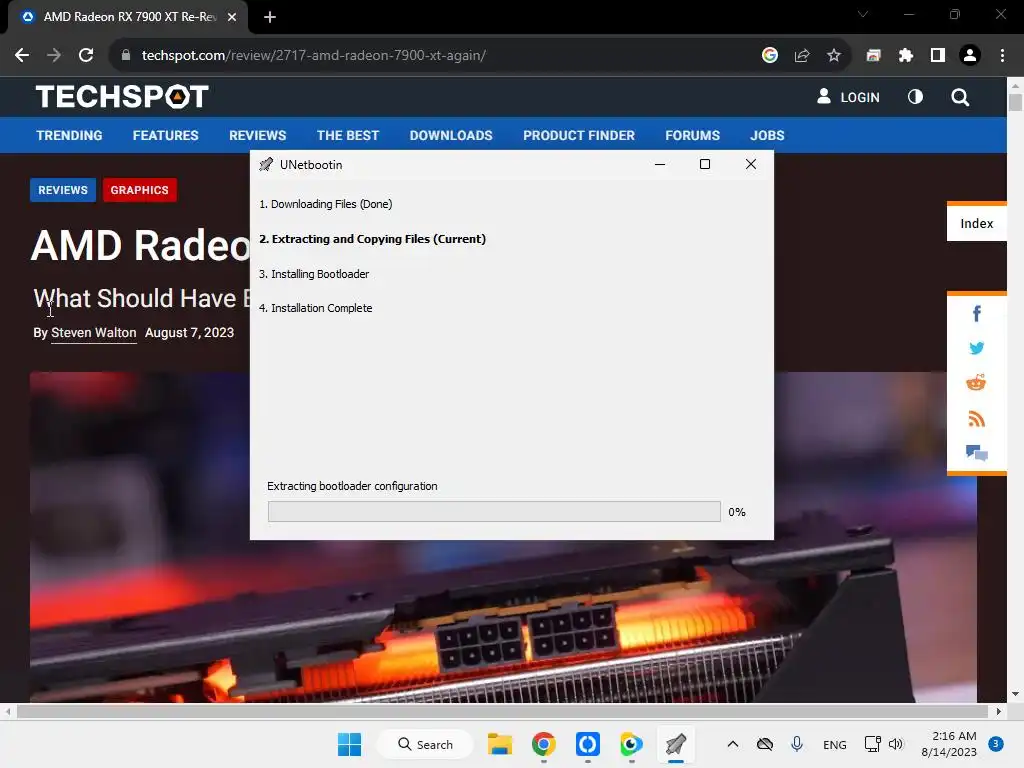
Task: Open the Chrome side panel icon
Action: coord(938,56)
